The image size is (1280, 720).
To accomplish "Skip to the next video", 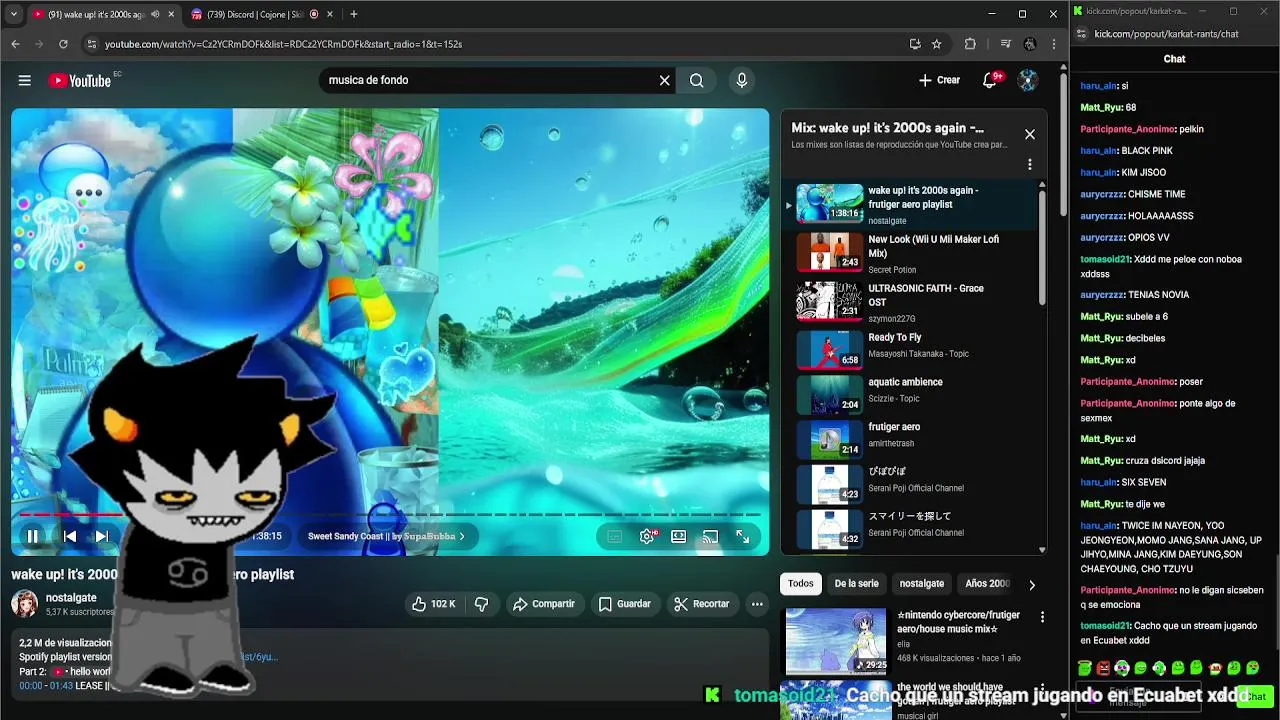I will coord(101,536).
